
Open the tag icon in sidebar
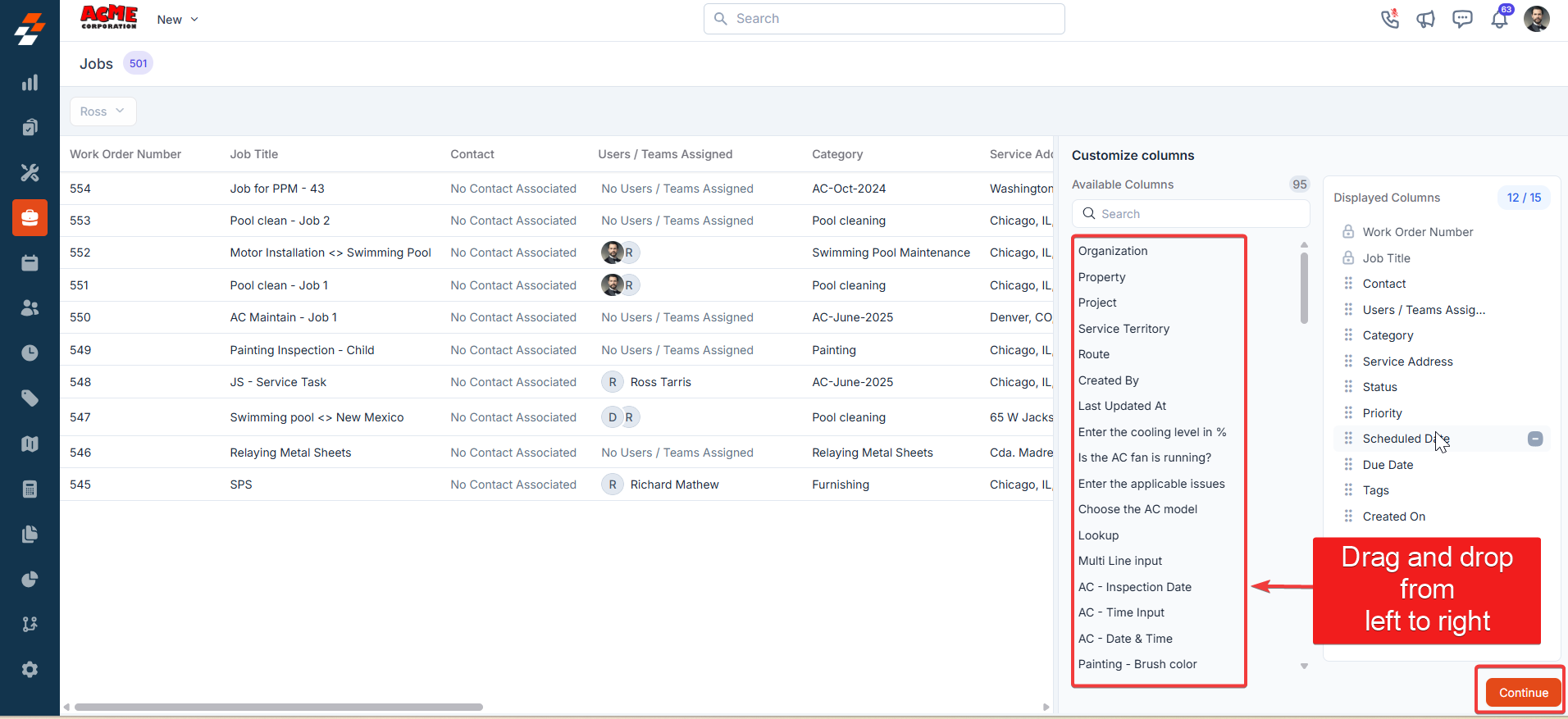pos(30,398)
